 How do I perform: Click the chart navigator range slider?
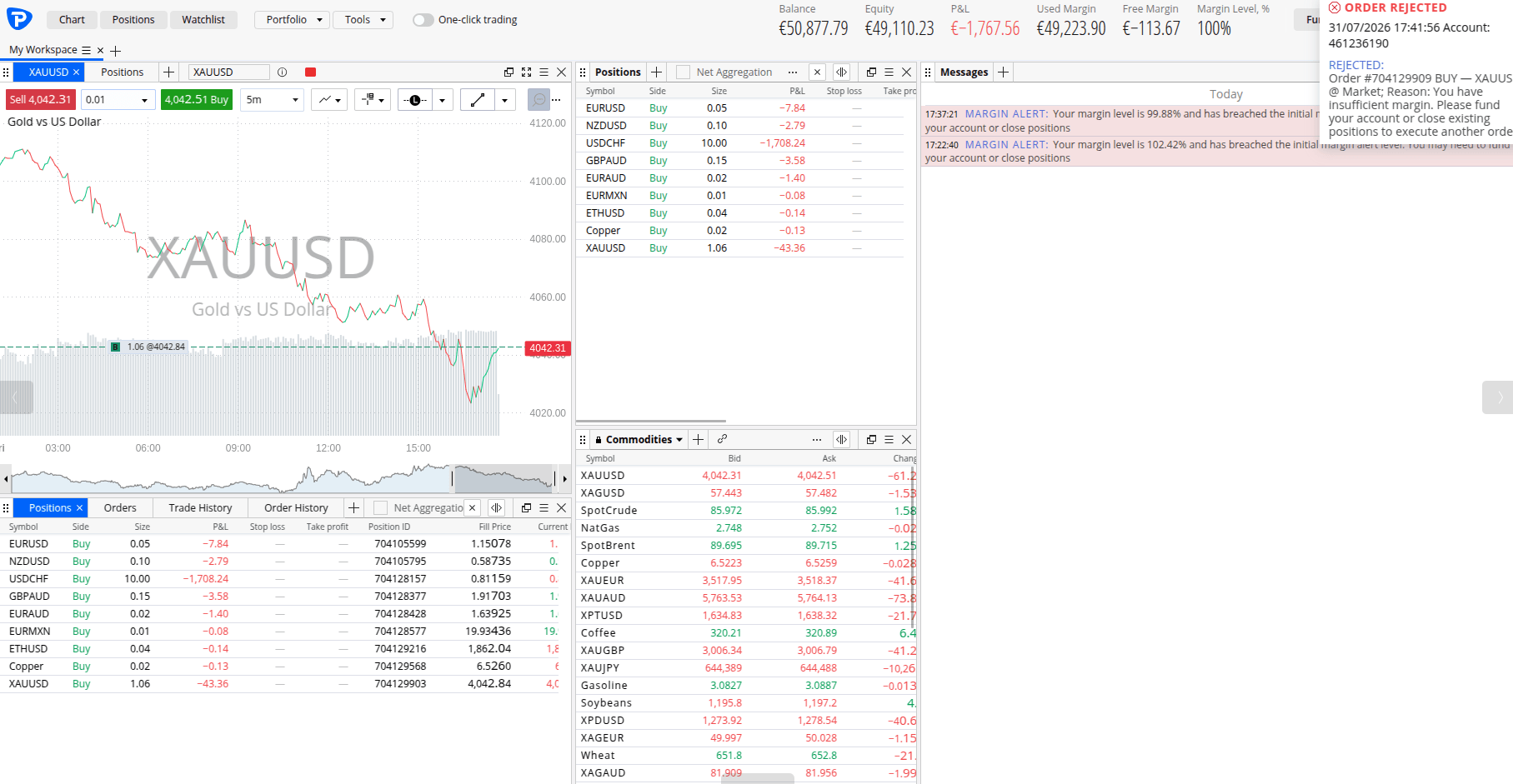[x=503, y=479]
